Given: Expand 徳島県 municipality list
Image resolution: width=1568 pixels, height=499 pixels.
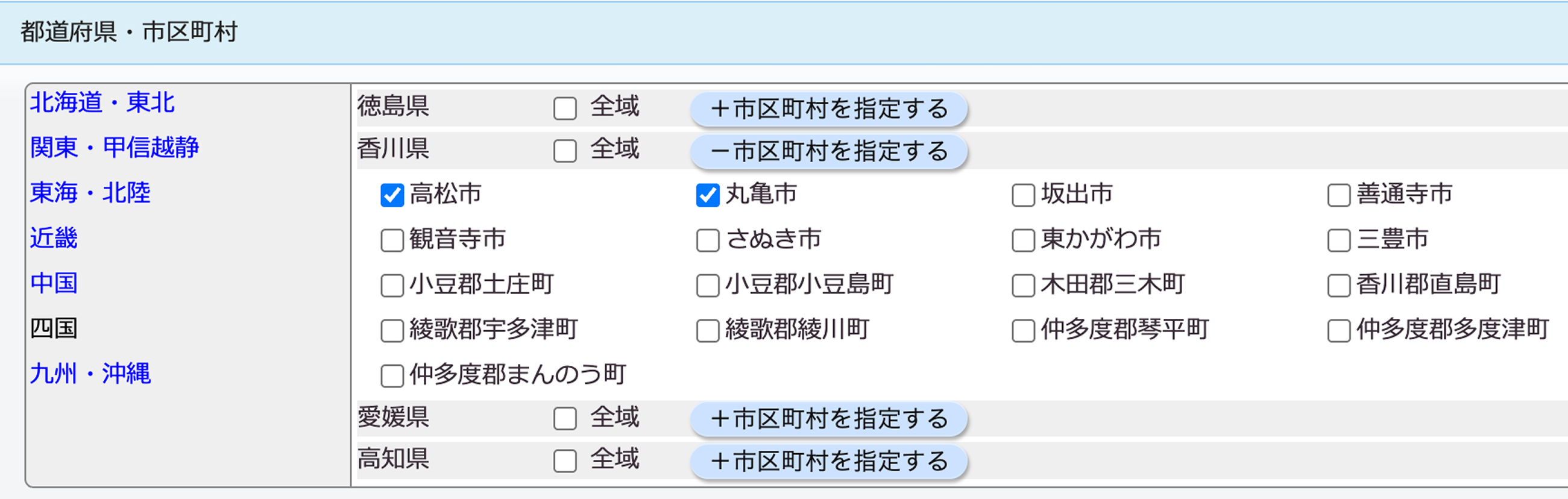Looking at the screenshot, I should [x=828, y=109].
